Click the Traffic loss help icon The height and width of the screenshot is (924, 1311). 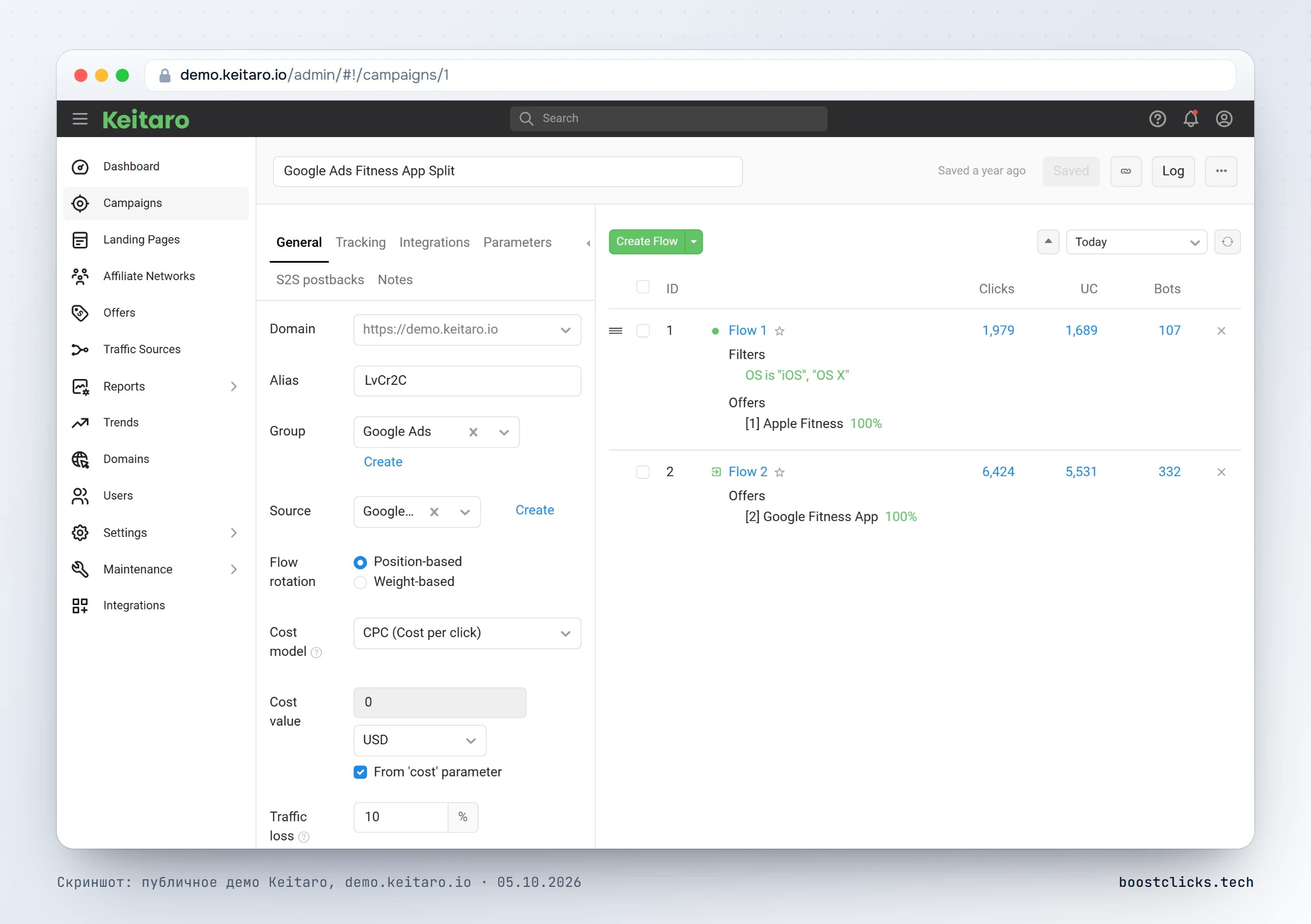pyautogui.click(x=304, y=837)
